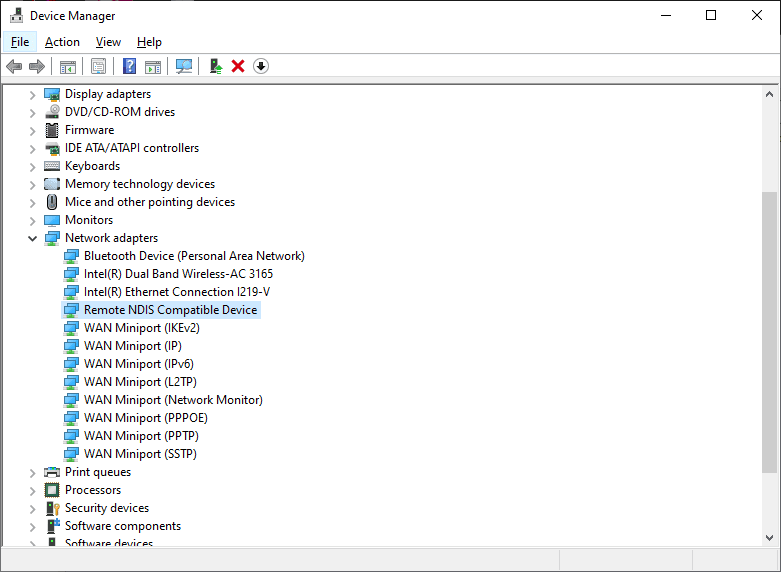Click the Security devices key icon
The width and height of the screenshot is (781, 572).
tap(52, 508)
